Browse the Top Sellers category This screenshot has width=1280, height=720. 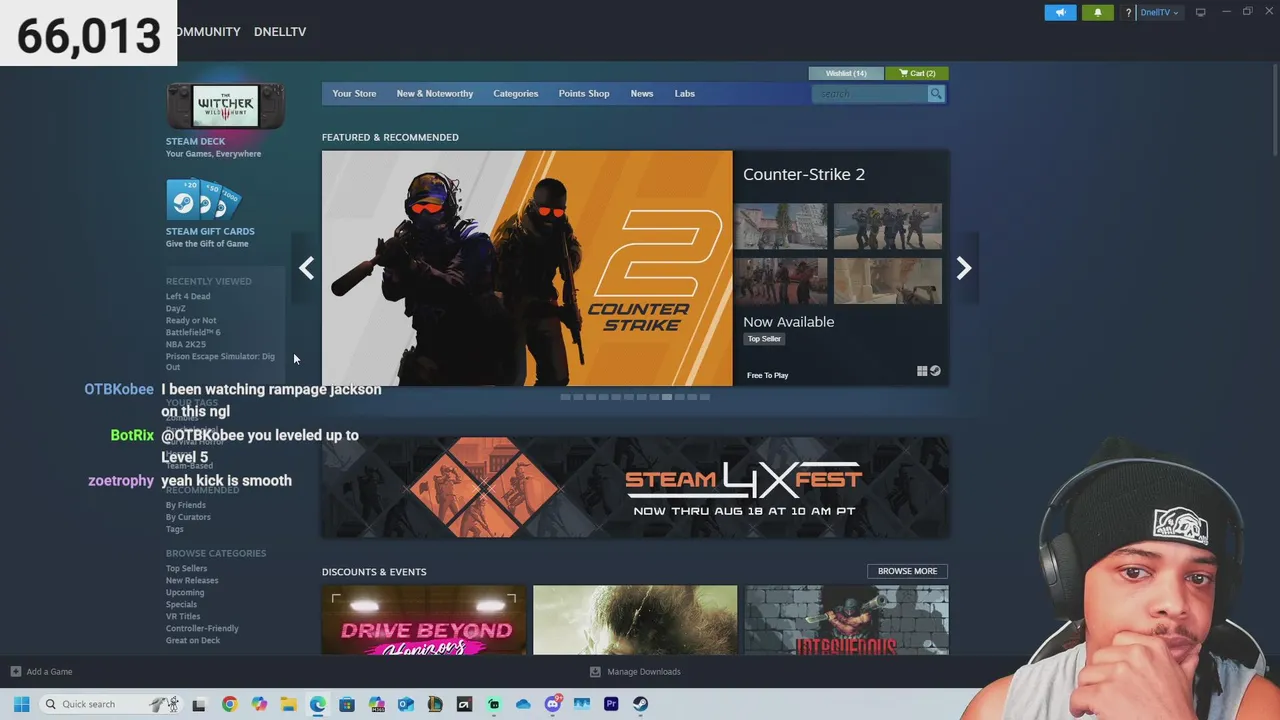click(x=187, y=568)
